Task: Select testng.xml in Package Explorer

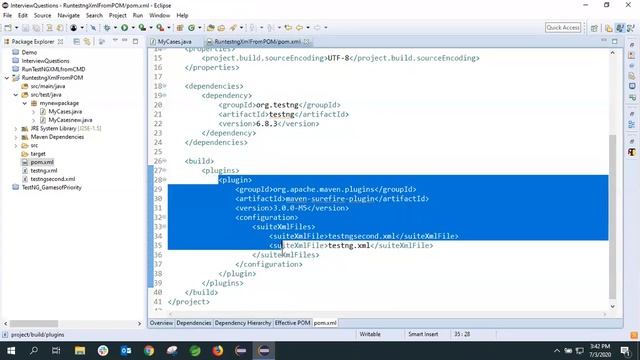Action: 44,171
